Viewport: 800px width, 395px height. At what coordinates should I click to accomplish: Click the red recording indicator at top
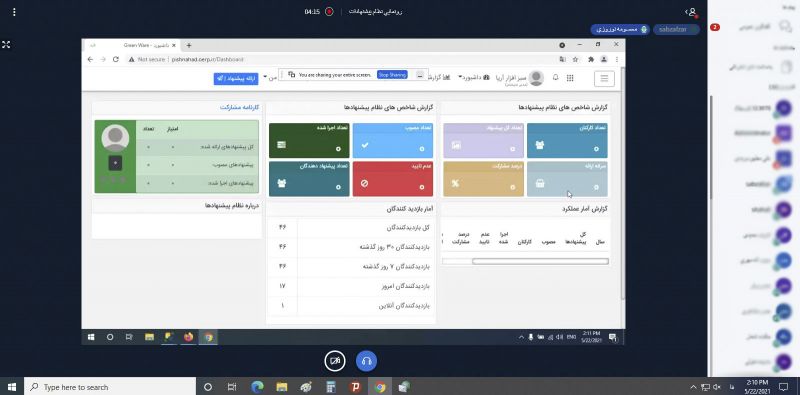[329, 11]
